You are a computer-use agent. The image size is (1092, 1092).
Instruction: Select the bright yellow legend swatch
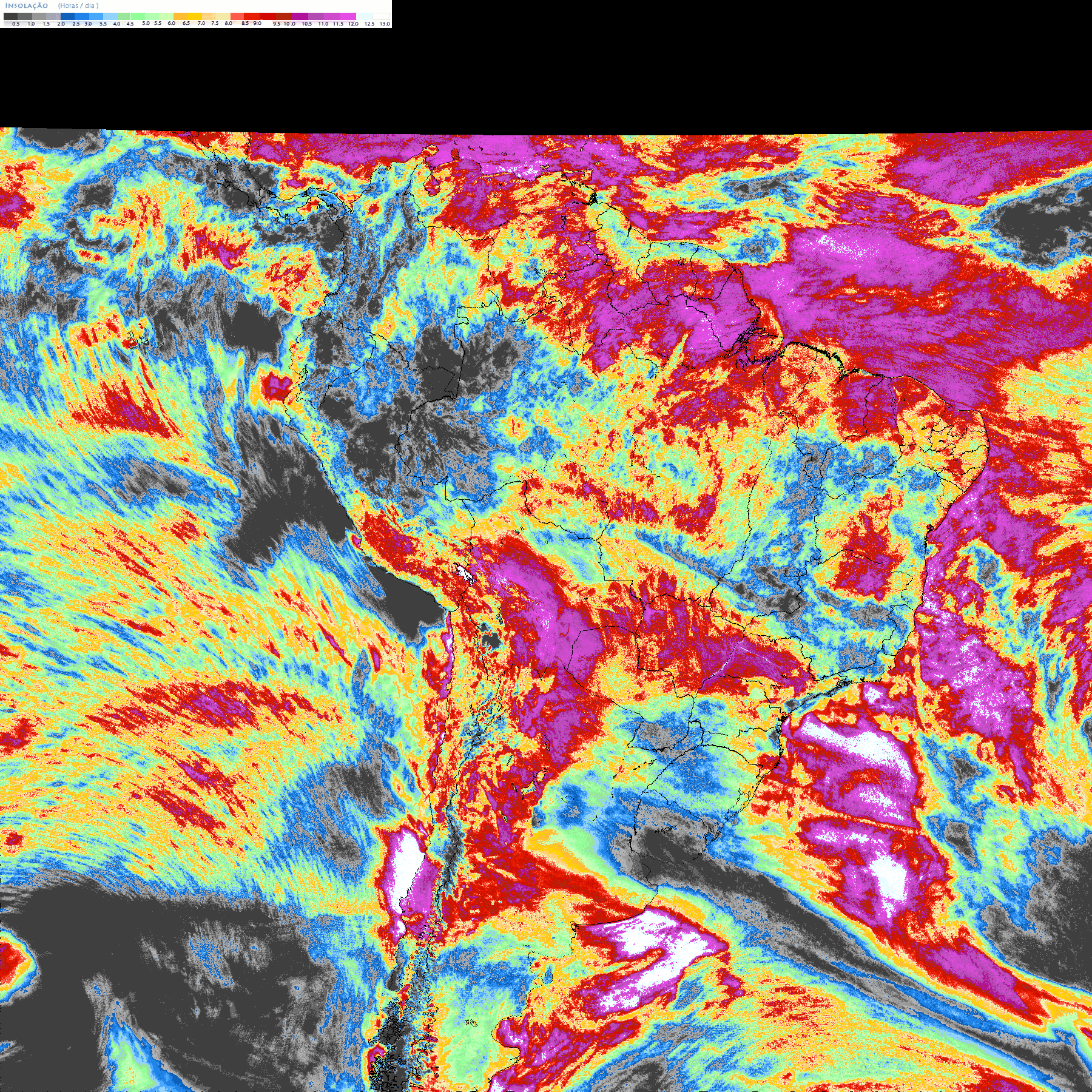195,16
